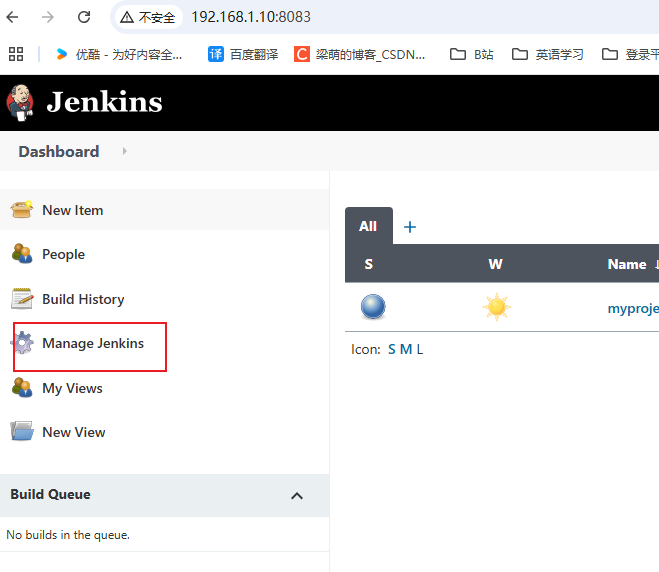Add a new view with the plus tab

tap(410, 227)
